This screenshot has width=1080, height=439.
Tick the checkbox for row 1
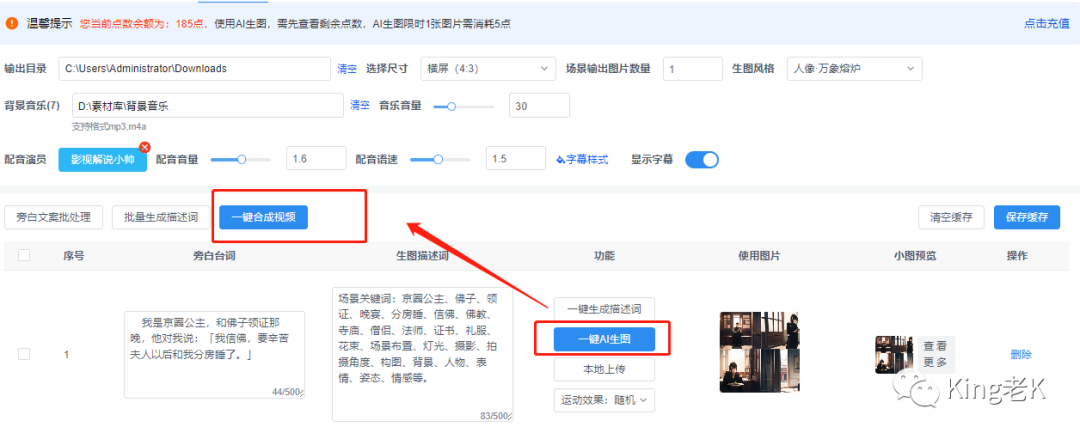(24, 354)
